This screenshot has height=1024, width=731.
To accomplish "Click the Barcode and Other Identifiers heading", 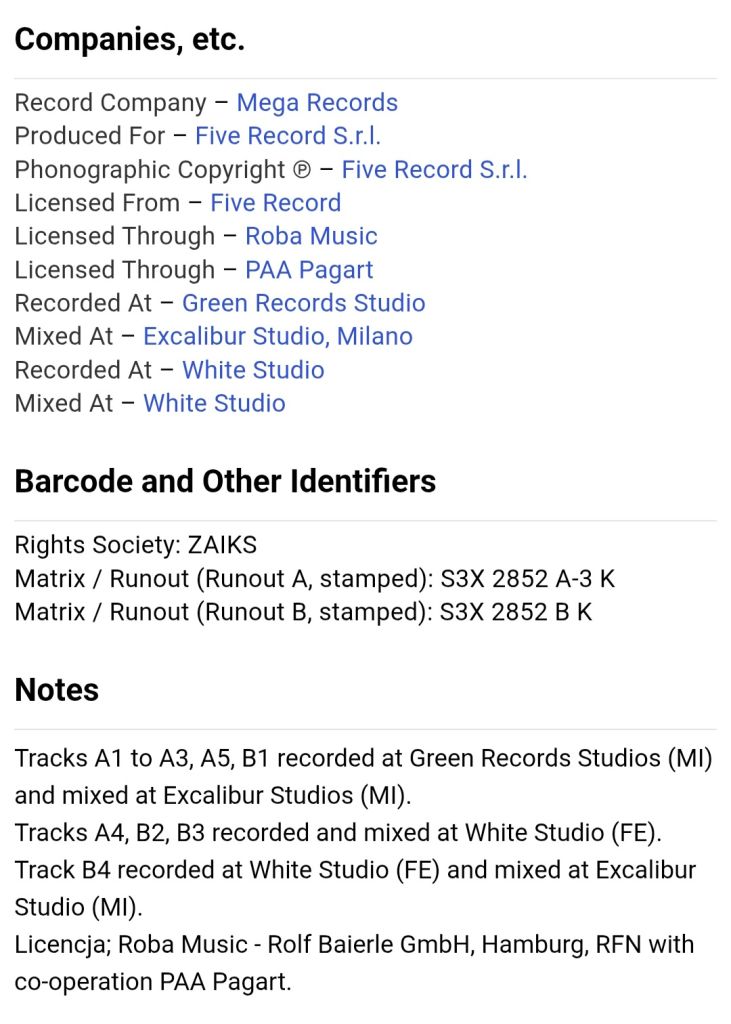I will point(225,481).
